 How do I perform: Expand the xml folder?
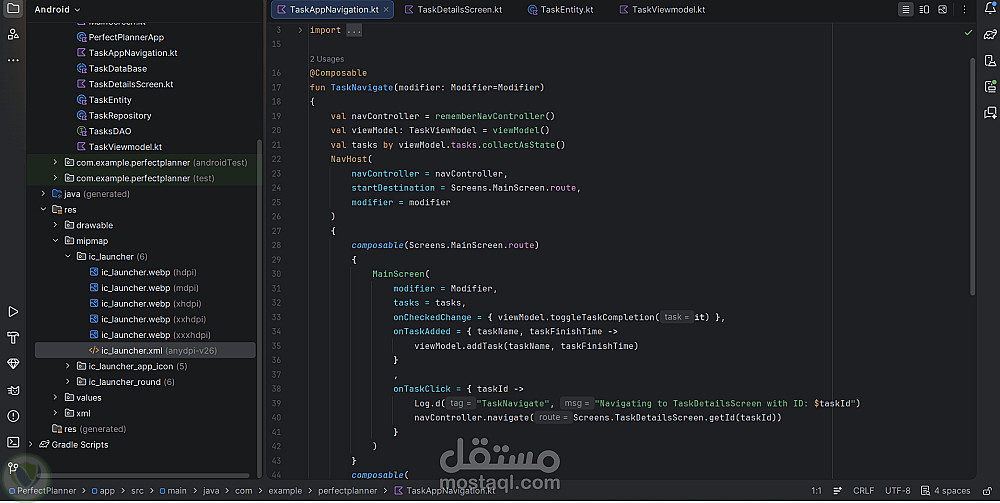(55, 413)
